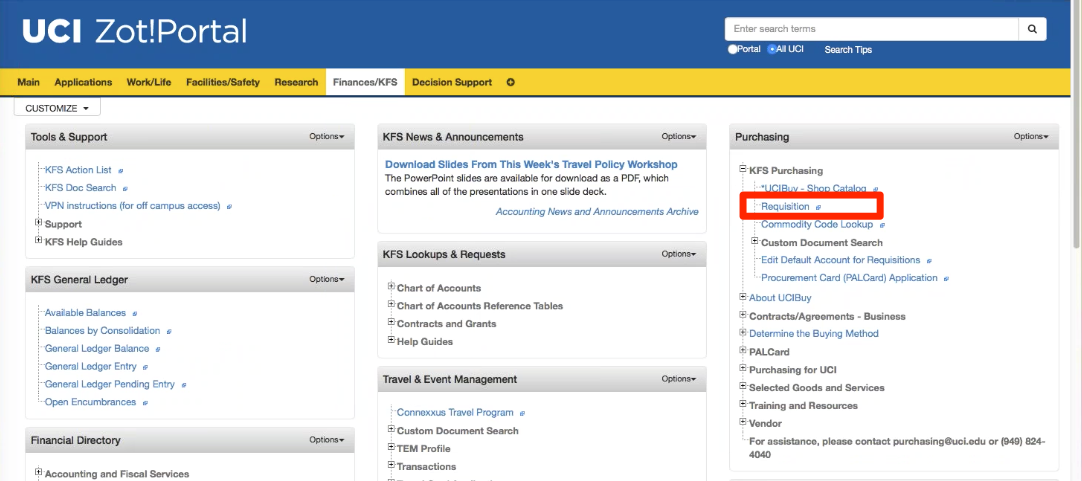Expand the TEM Profile node
Image resolution: width=1082 pixels, height=481 pixels.
(x=391, y=447)
